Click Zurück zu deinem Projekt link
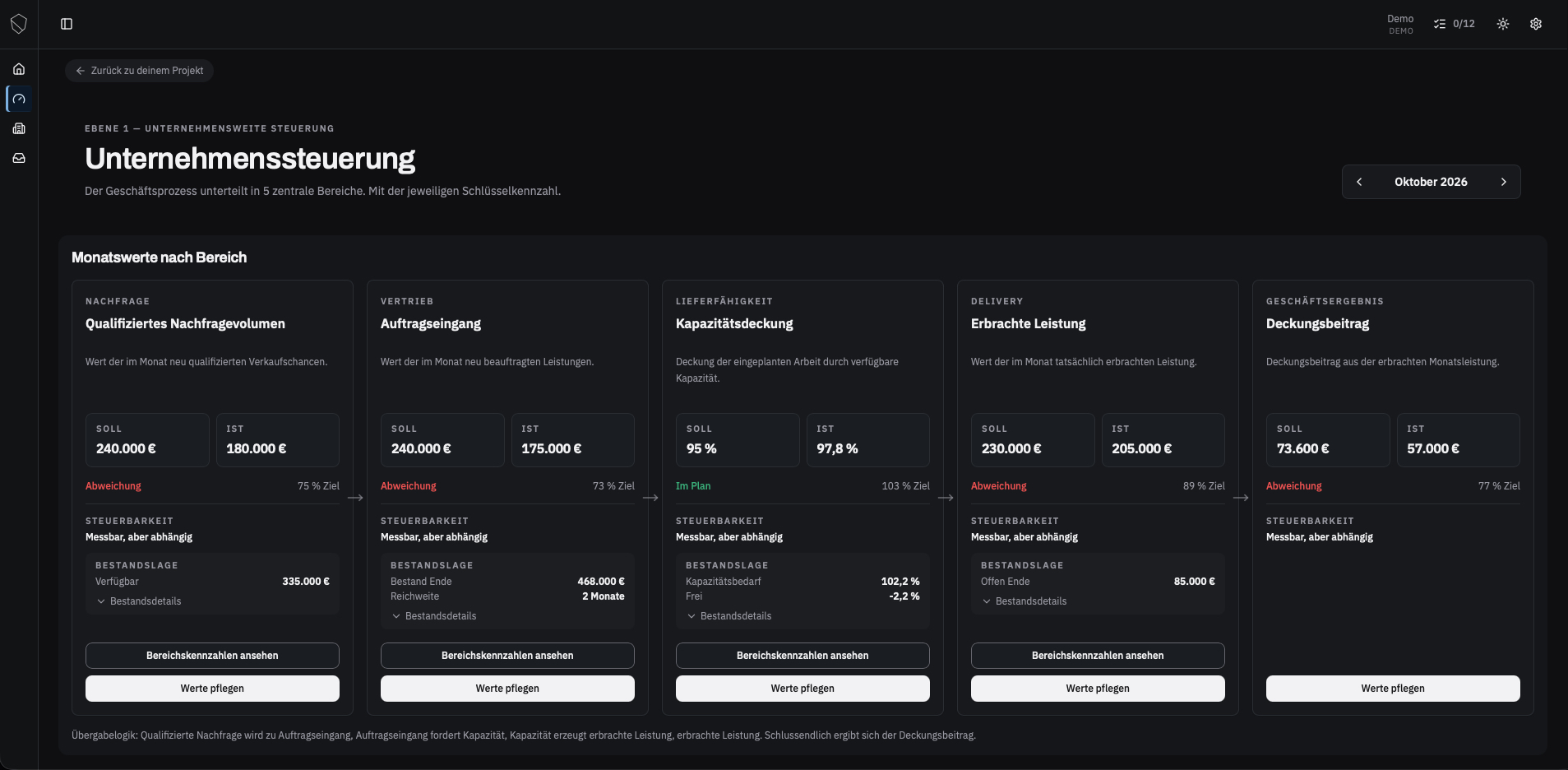Viewport: 1568px width, 770px height. pyautogui.click(x=139, y=71)
